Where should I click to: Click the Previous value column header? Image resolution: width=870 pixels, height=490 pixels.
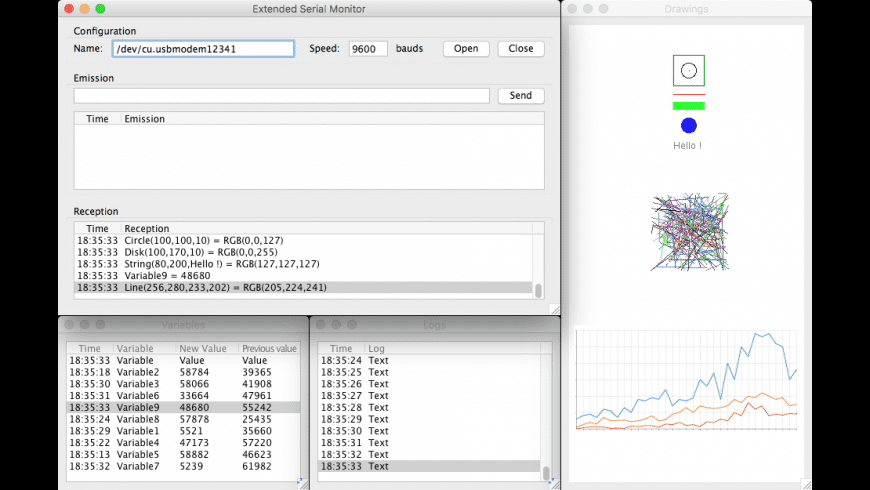click(269, 348)
